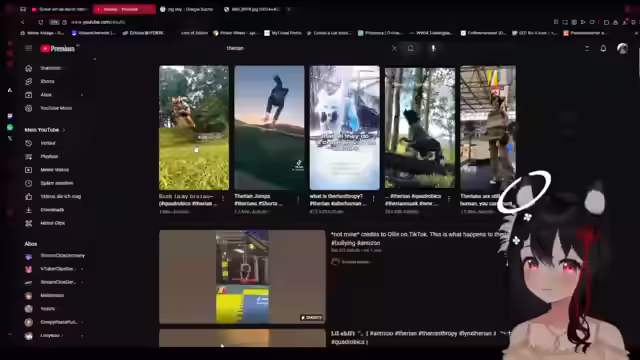The image size is (640, 360).
Task: Start voice search with the microphone icon
Action: click(433, 48)
